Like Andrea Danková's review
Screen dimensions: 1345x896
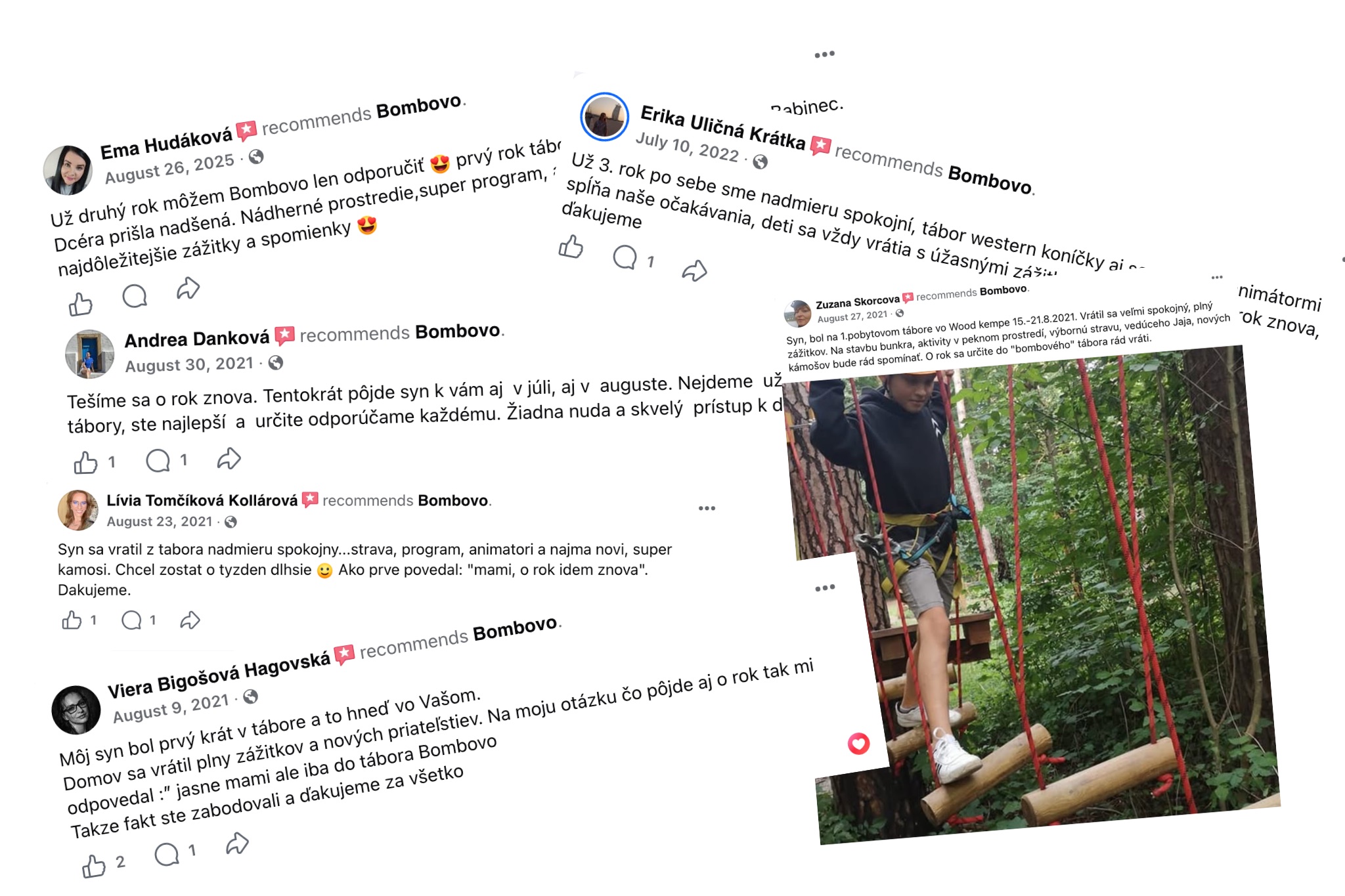tap(85, 462)
